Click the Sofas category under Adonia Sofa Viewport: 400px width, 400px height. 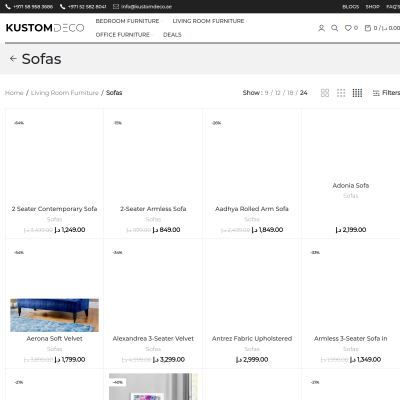tap(351, 196)
